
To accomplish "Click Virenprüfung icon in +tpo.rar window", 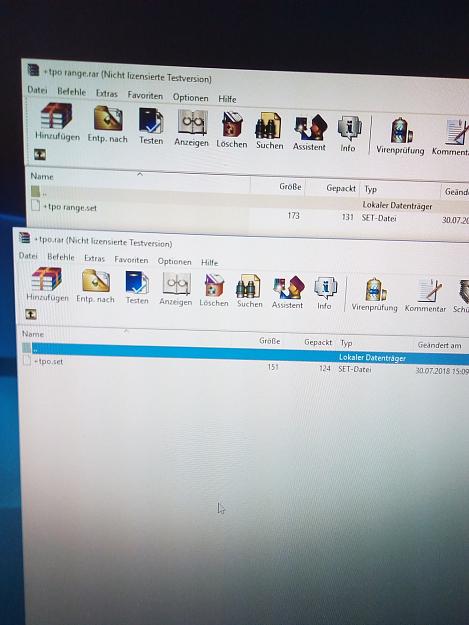I will [x=375, y=291].
